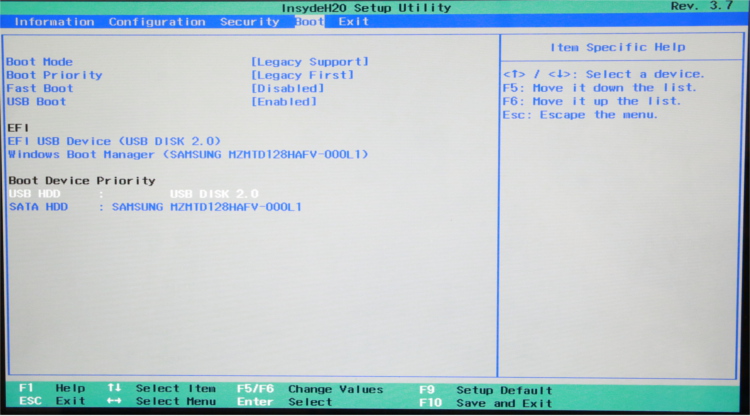Open the Exit menu tab
750x416 pixels.
tap(353, 22)
